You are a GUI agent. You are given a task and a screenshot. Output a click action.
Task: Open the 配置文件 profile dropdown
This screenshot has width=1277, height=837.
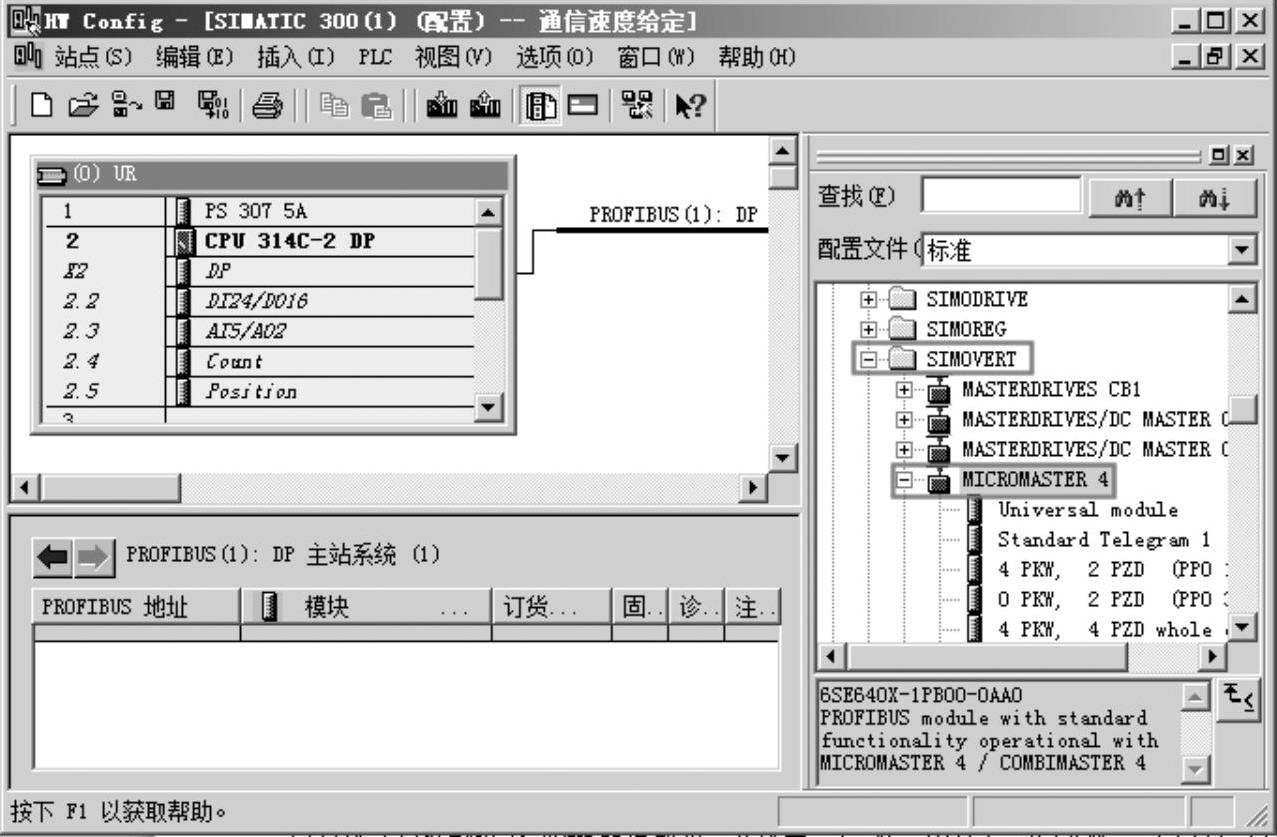coord(1243,249)
